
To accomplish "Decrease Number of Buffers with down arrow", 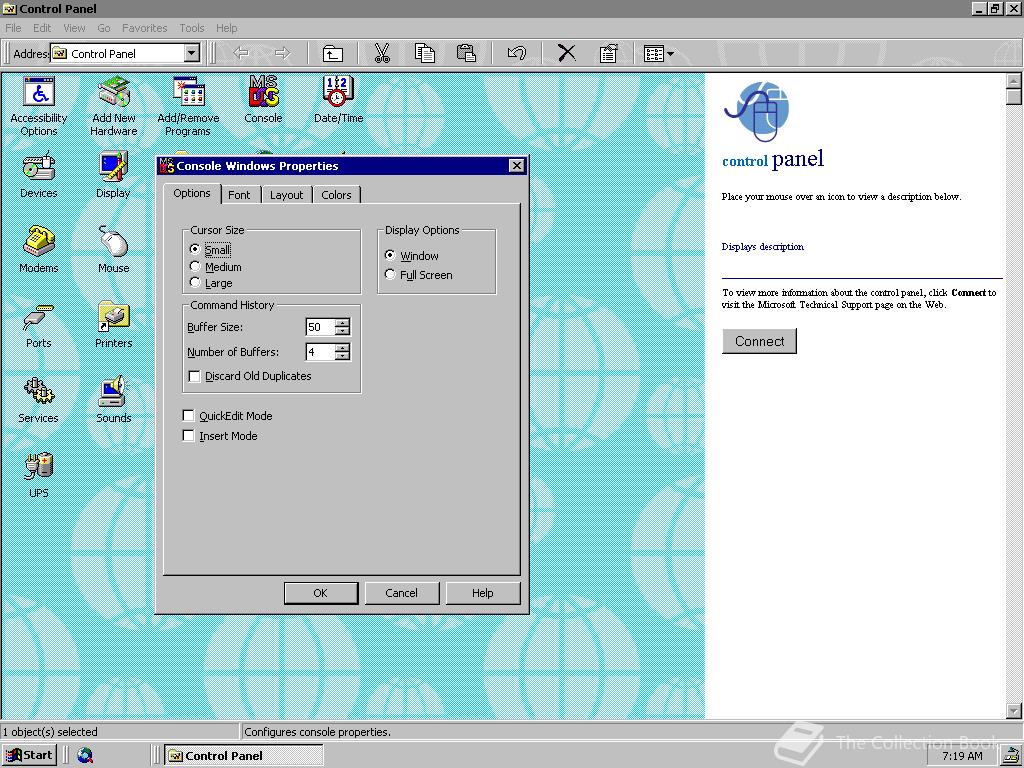I will [x=342, y=357].
